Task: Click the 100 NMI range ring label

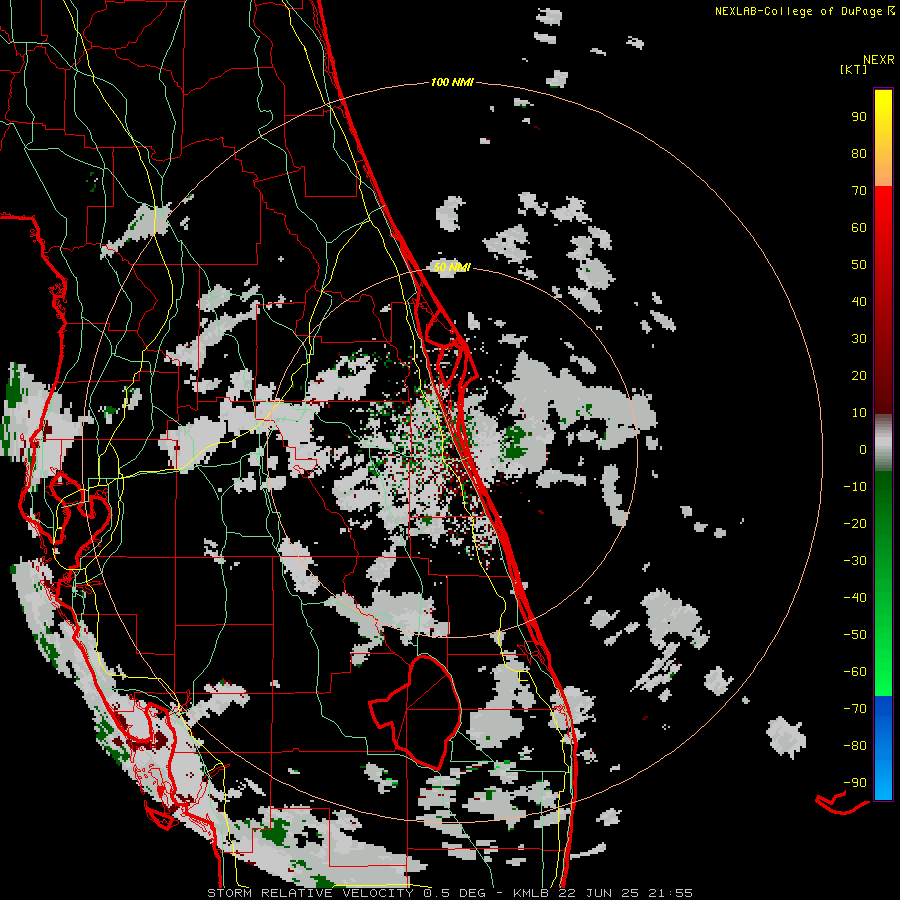Action: point(452,83)
